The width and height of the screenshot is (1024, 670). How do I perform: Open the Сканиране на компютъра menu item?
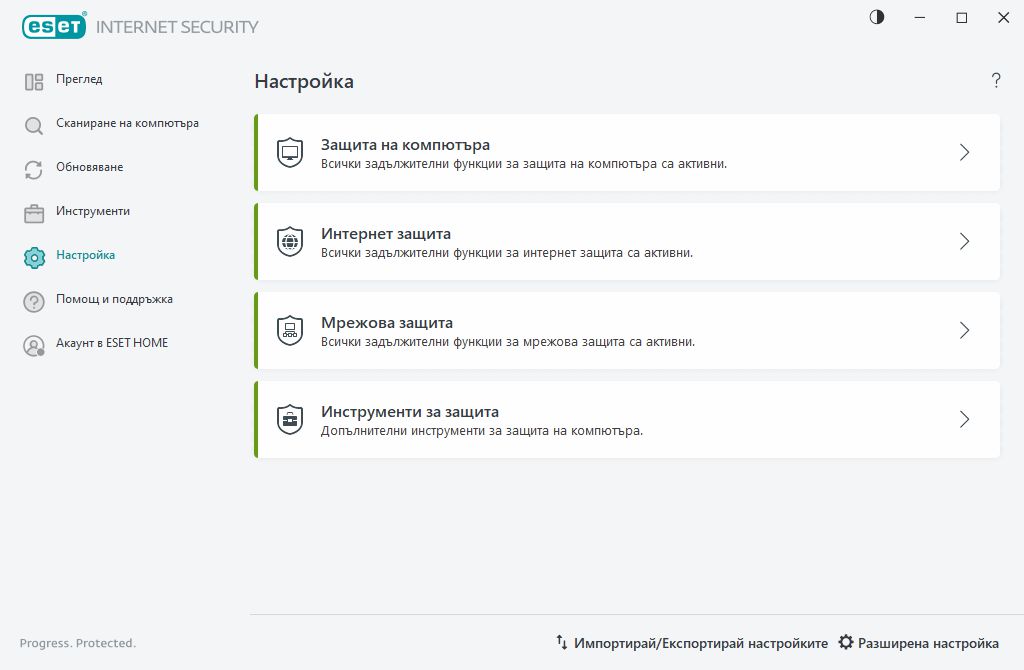tap(127, 123)
